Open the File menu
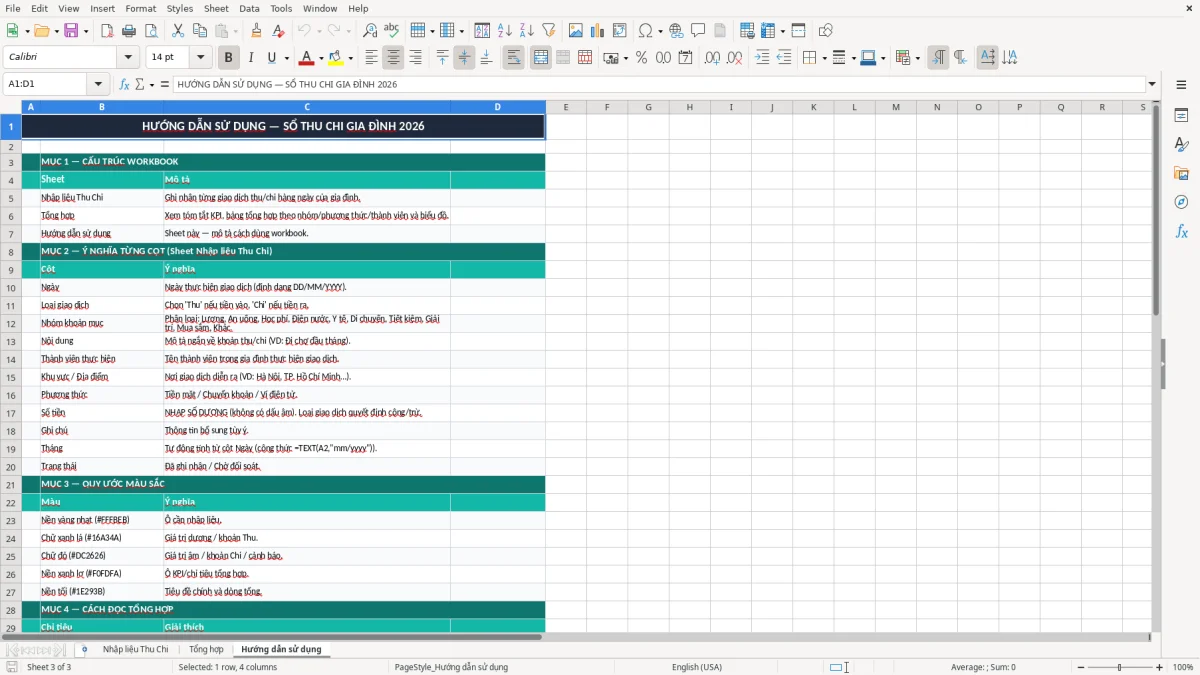The image size is (1200, 675). 12,8
